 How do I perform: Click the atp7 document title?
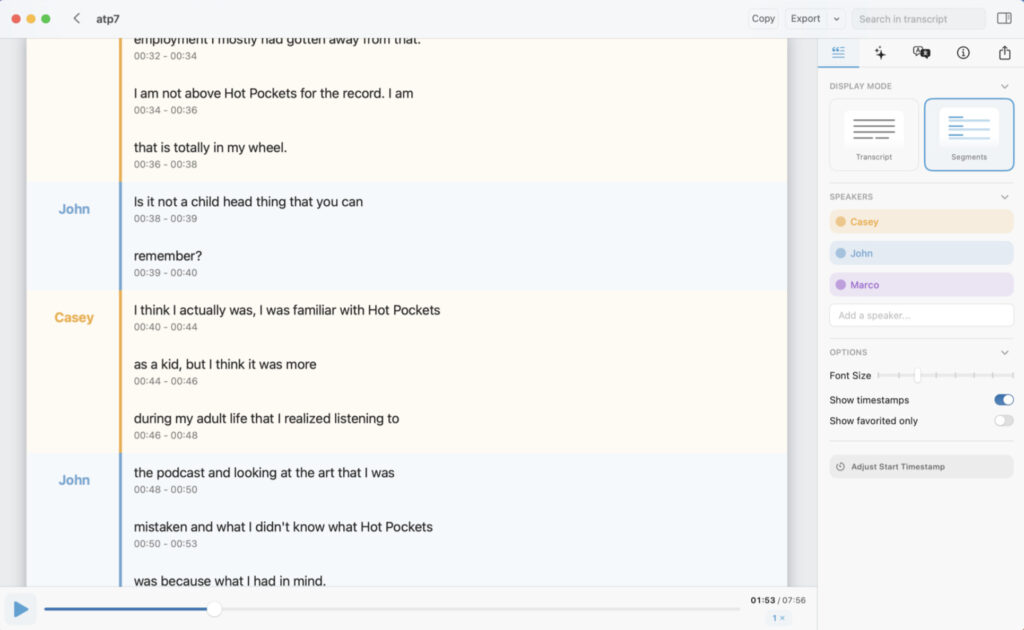point(108,19)
